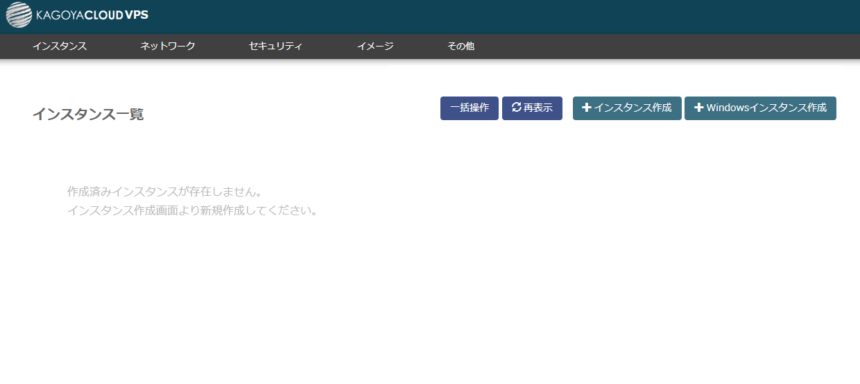Click empty gray navigation bar right of その他
The width and height of the screenshot is (860, 384).
(x=658, y=47)
